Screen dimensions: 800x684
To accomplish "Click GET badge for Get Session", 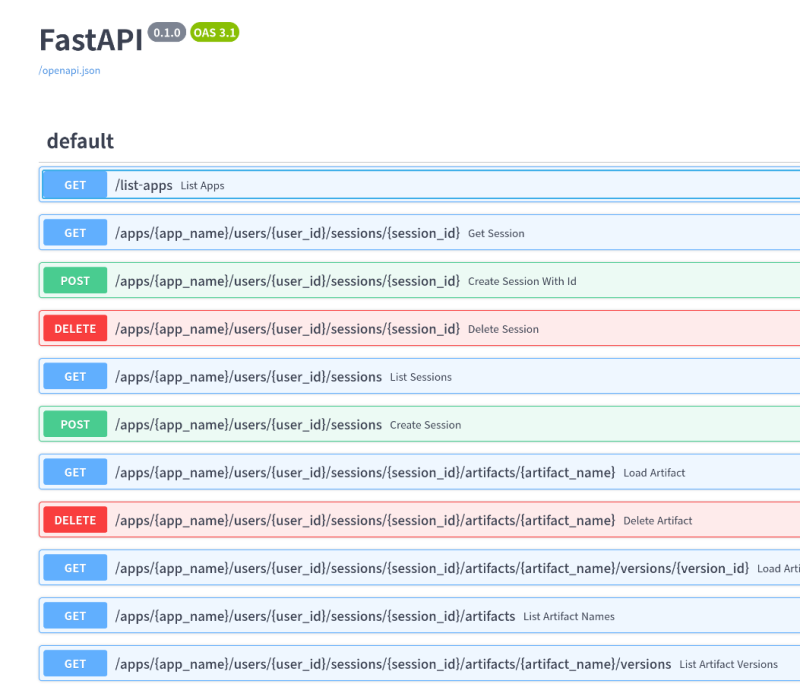I will coord(75,233).
